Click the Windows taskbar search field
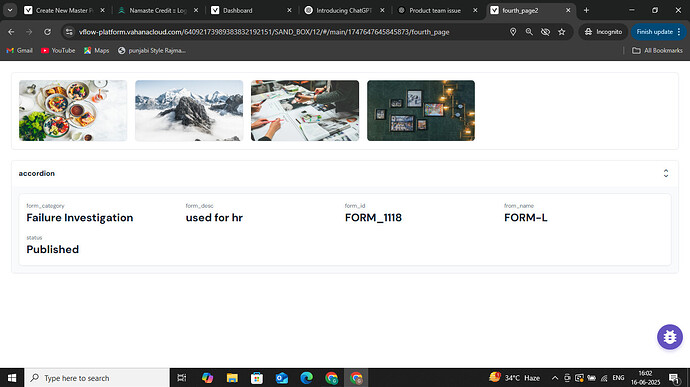This screenshot has width=690, height=387. click(97, 378)
